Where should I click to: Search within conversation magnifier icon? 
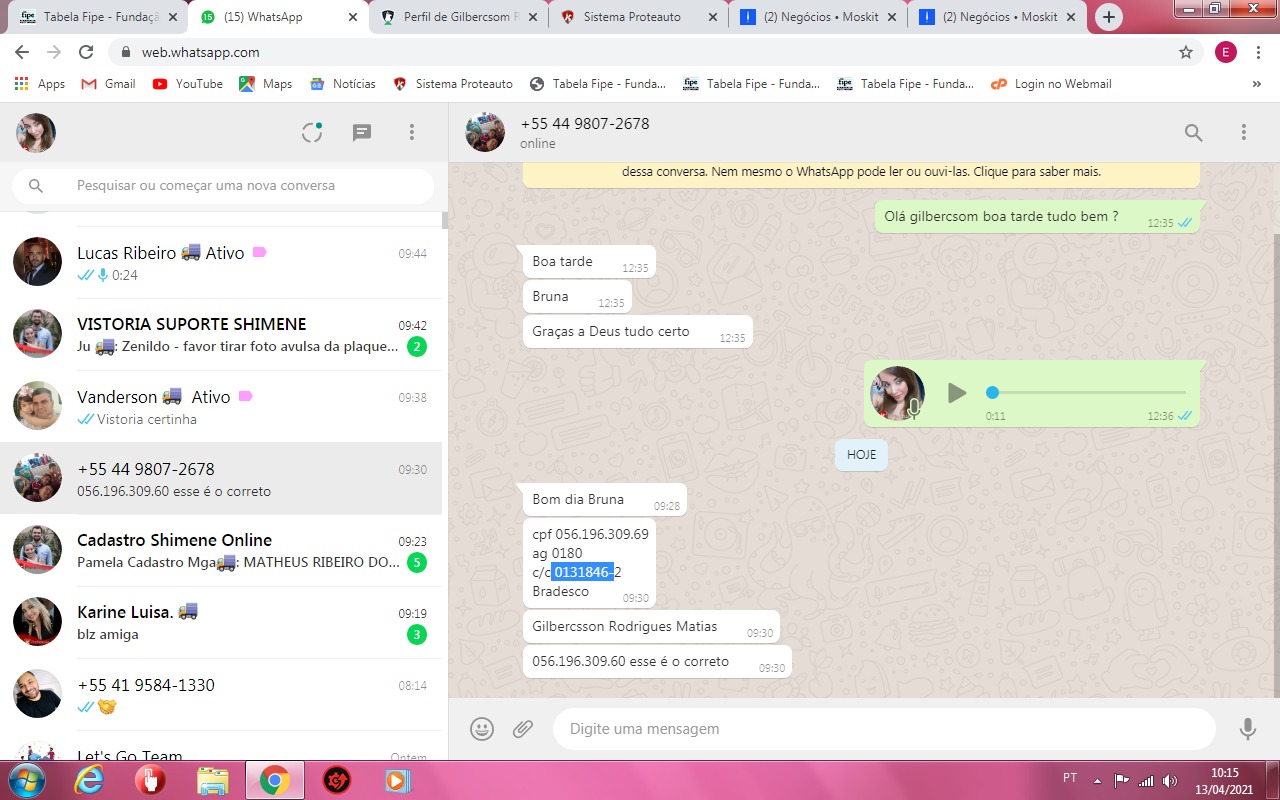click(x=1193, y=132)
